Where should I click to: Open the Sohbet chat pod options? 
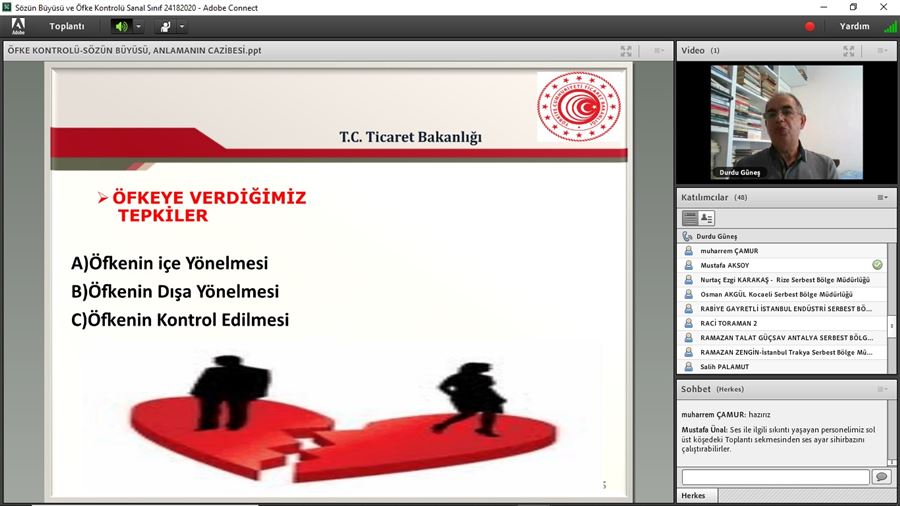click(882, 389)
